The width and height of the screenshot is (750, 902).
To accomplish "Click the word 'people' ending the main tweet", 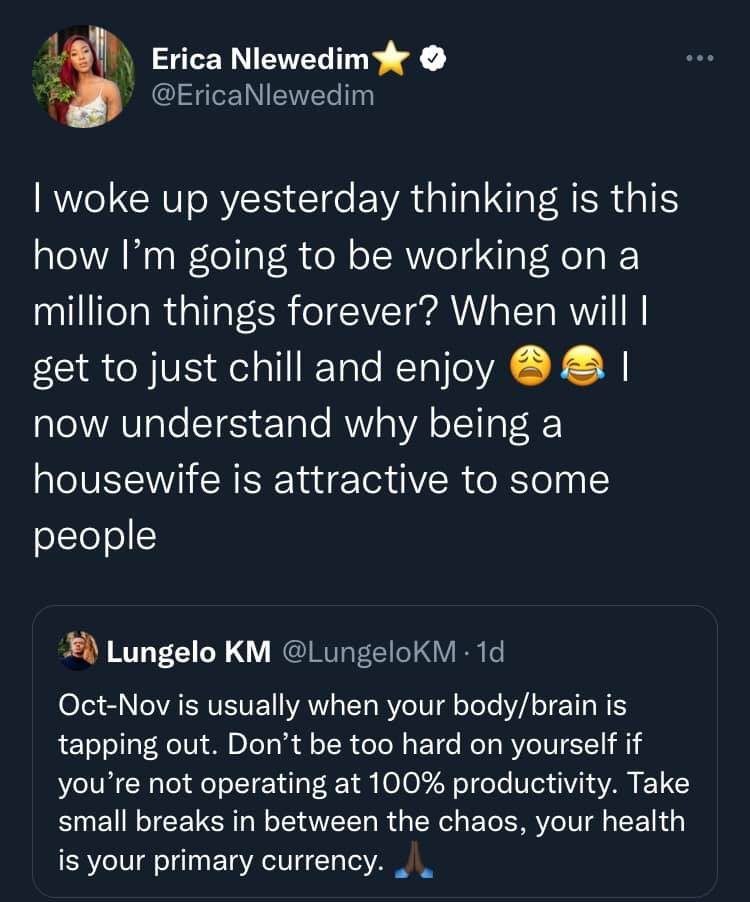I will 95,537.
